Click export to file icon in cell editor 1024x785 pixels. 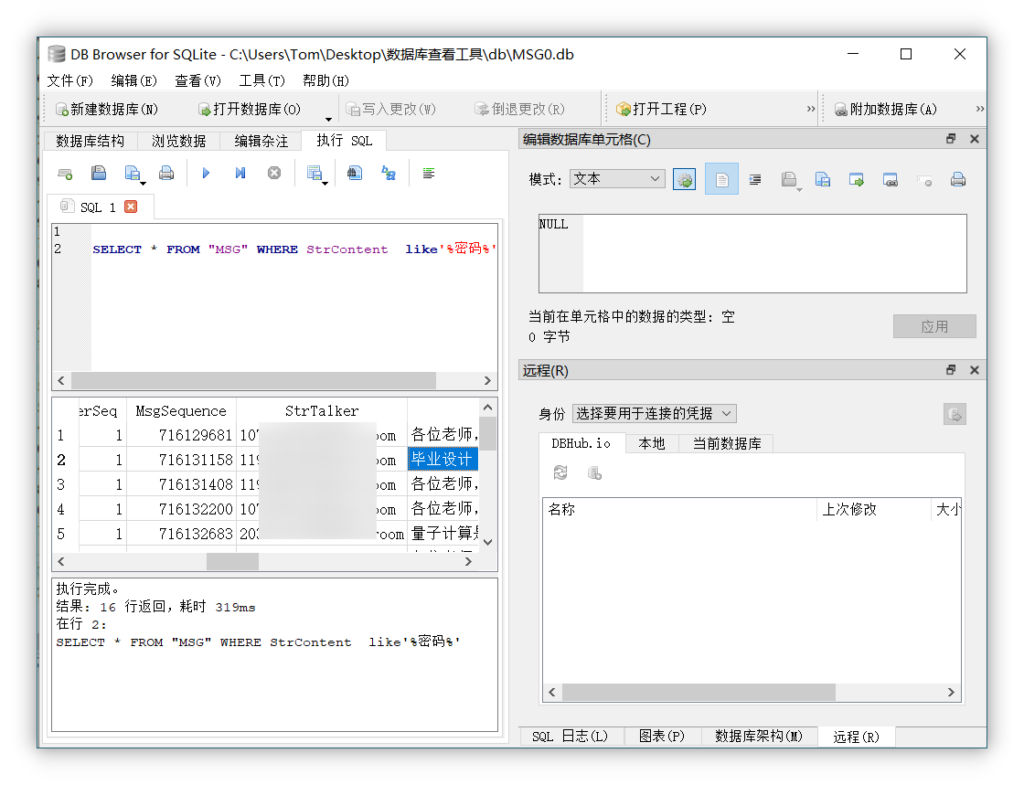tap(823, 180)
